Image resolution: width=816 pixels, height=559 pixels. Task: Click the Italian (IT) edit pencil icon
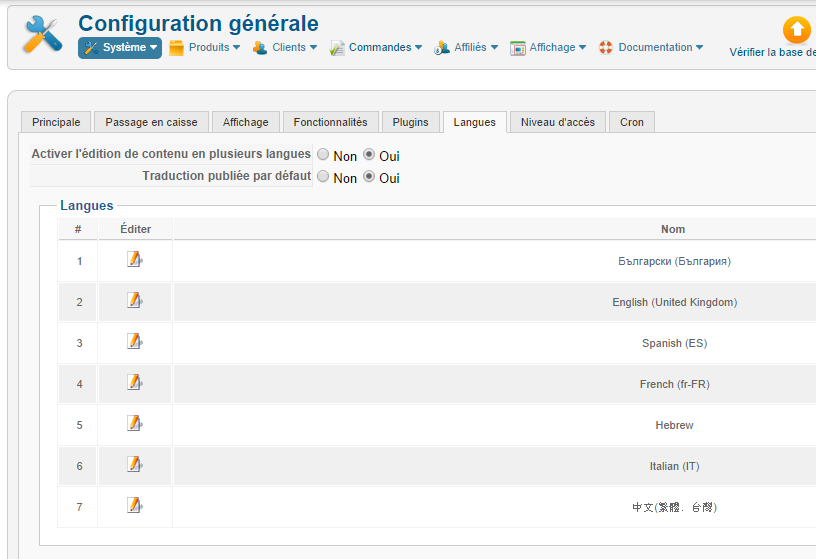[x=135, y=465]
